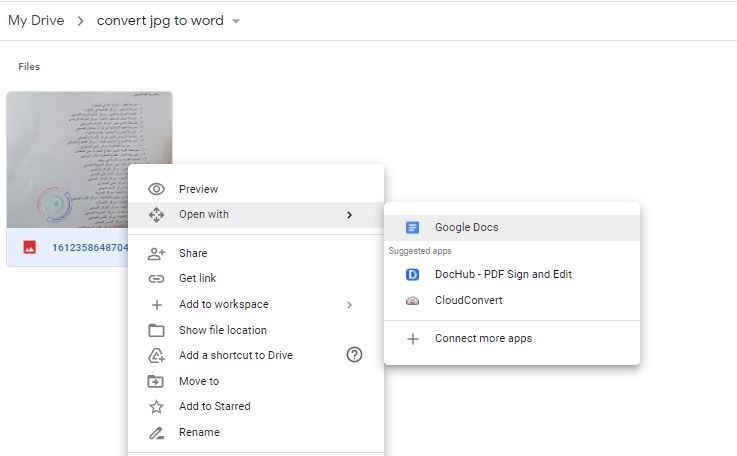Click Connect more apps option
The image size is (737, 456).
[x=483, y=339]
